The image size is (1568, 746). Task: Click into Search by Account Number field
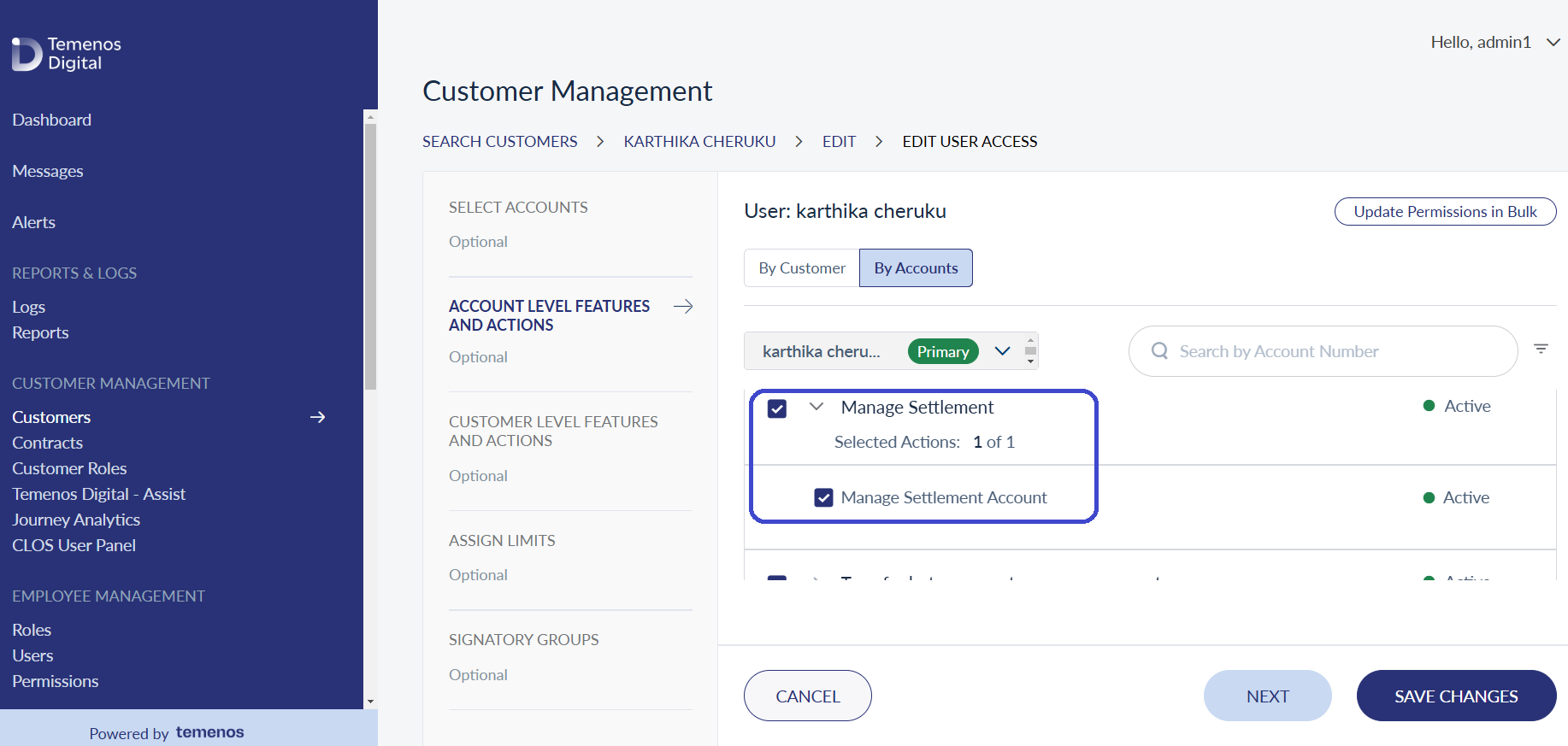[1323, 351]
